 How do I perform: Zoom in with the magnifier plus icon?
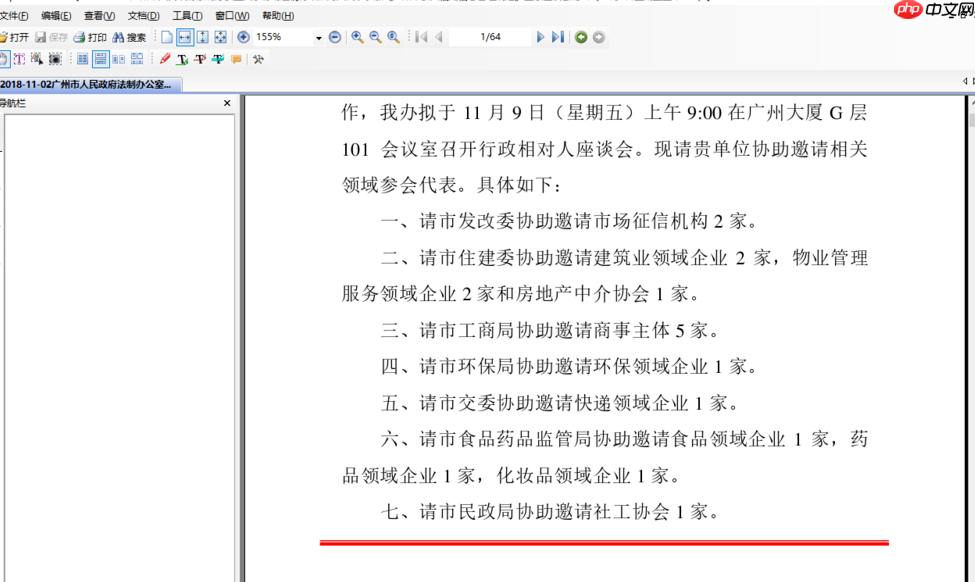pyautogui.click(x=356, y=36)
